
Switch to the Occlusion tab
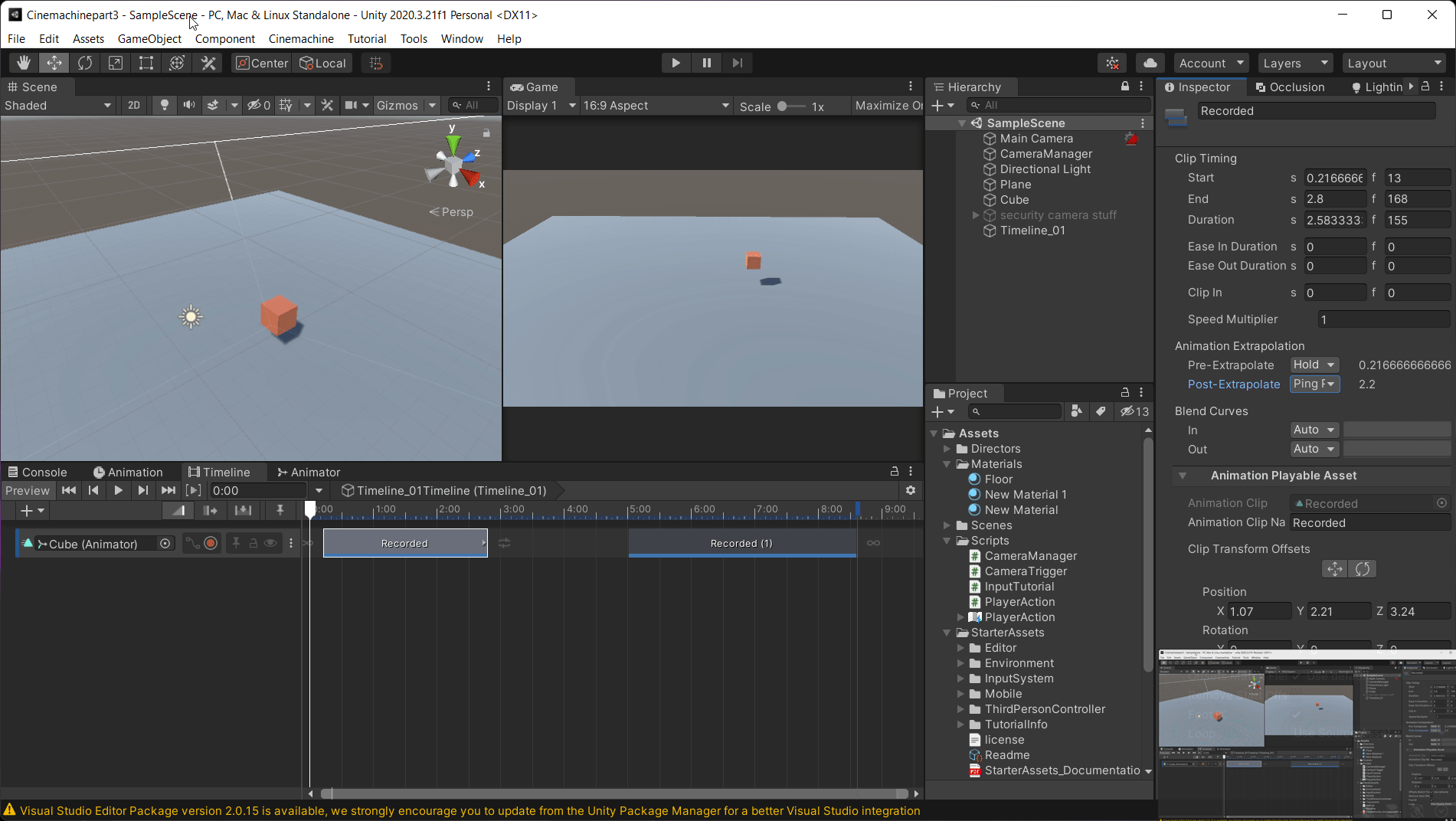click(x=1291, y=87)
